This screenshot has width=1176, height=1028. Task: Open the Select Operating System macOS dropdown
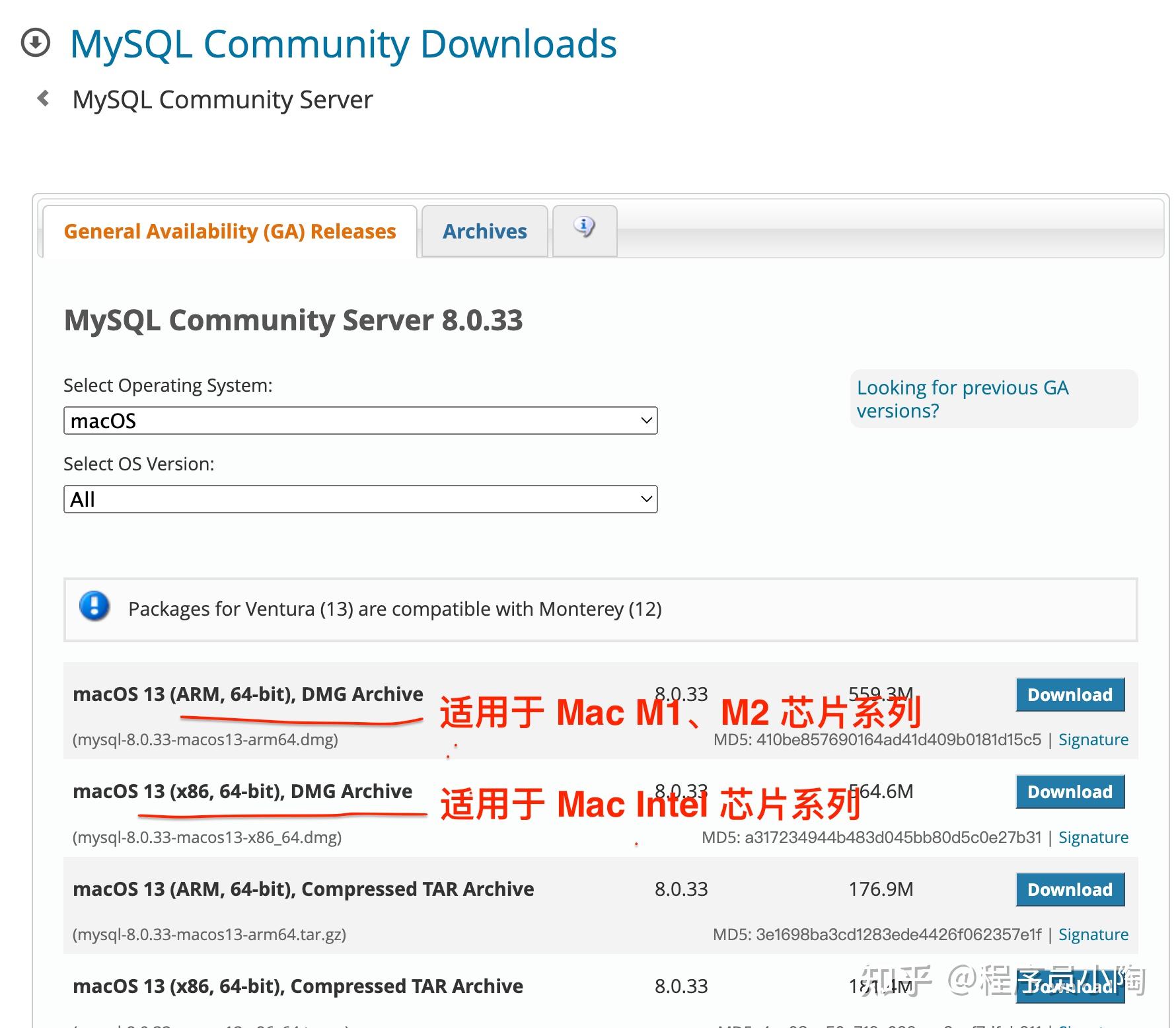click(x=360, y=420)
